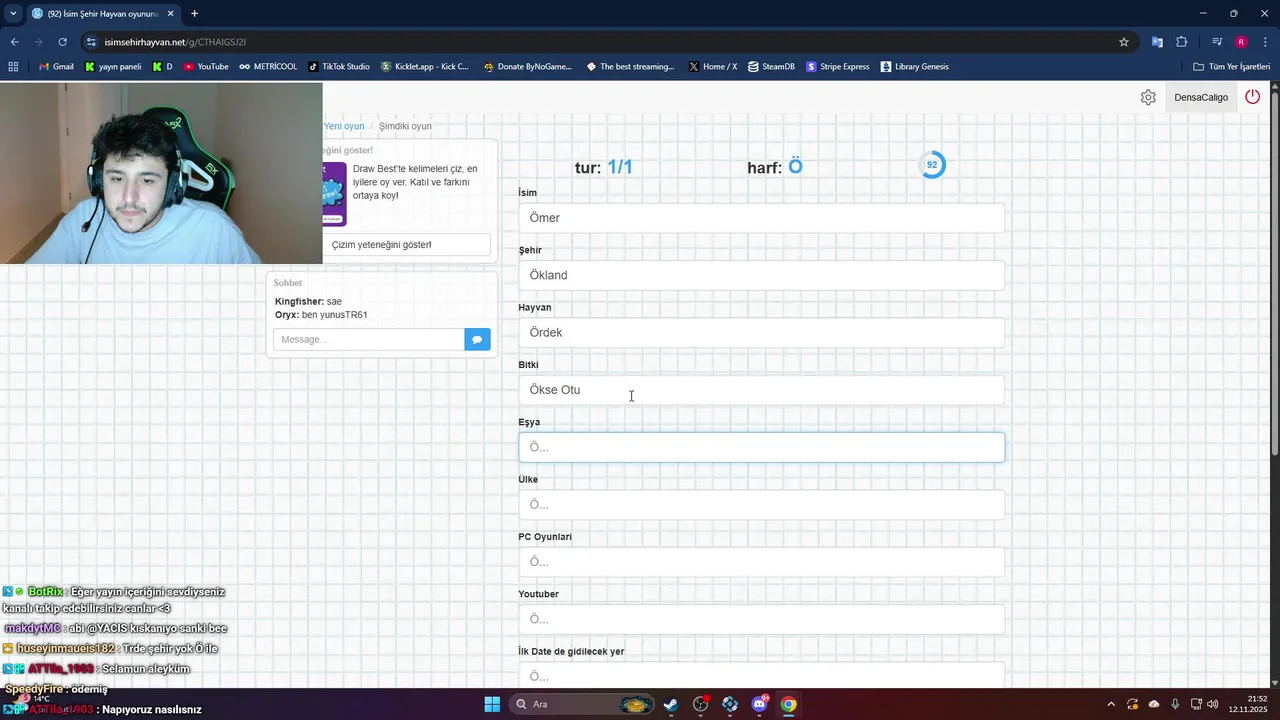Focus the Eşya input field
This screenshot has height=720, width=1280.
pos(761,447)
